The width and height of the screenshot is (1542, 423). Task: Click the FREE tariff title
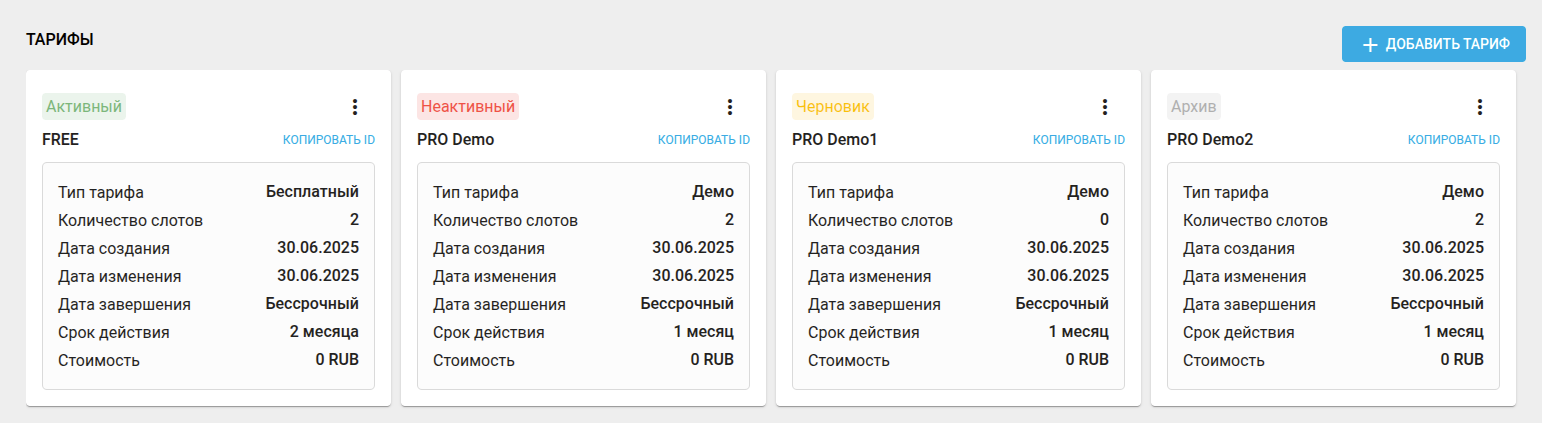point(60,140)
